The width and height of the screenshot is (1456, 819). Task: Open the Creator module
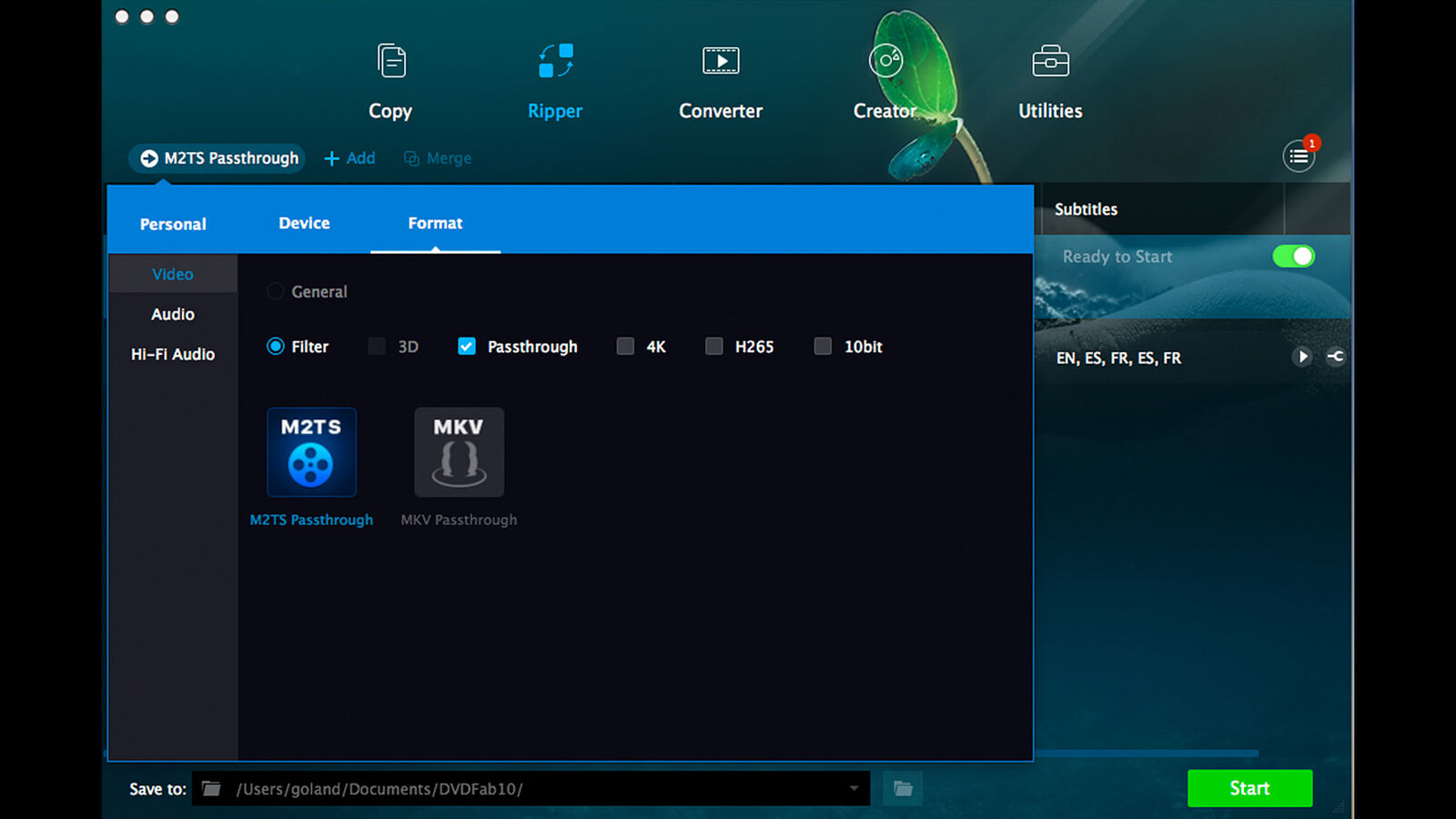point(884,82)
